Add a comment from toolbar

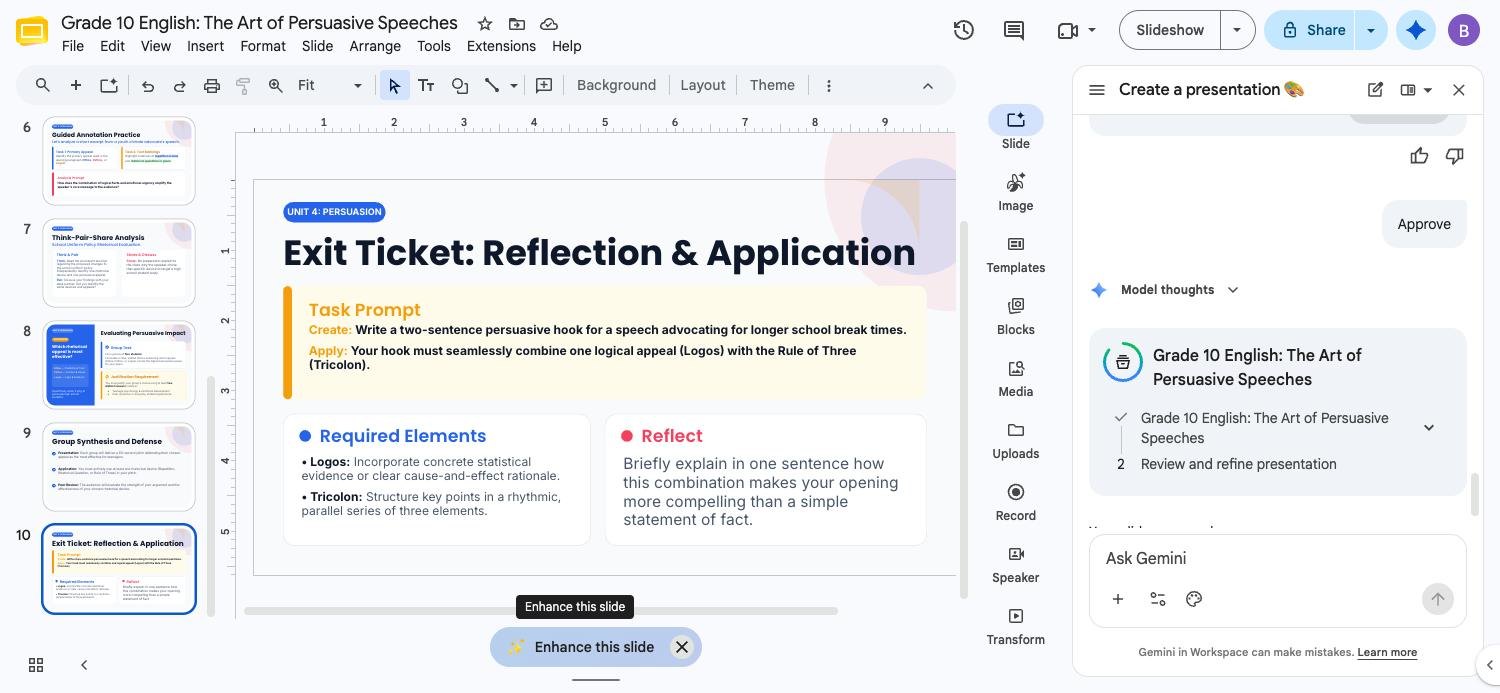point(544,85)
